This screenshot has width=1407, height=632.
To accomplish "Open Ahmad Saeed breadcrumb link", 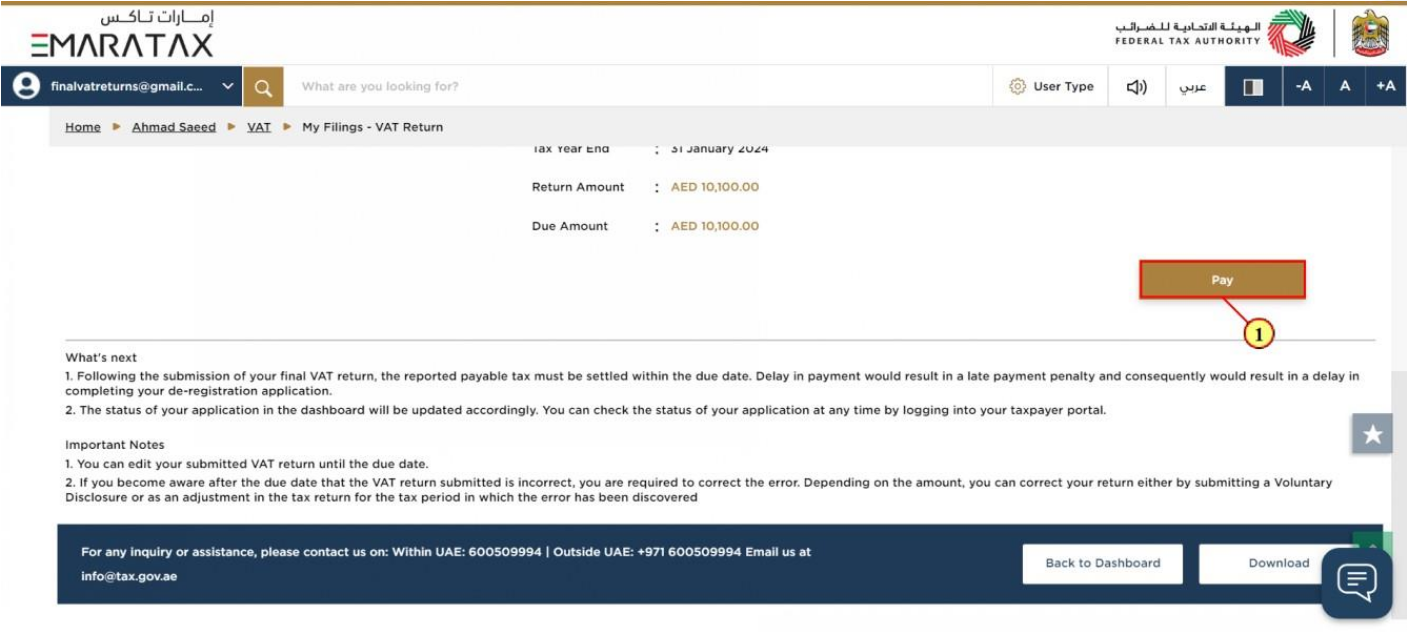I will click(174, 127).
